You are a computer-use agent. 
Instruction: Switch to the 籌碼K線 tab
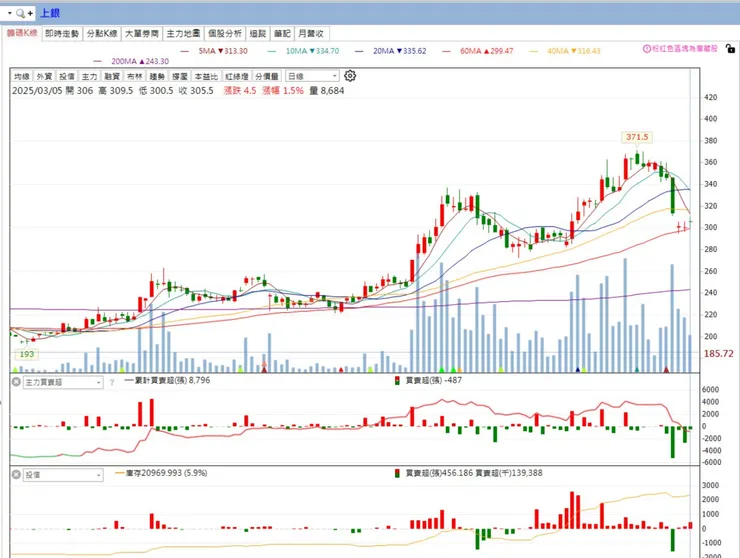click(22, 33)
